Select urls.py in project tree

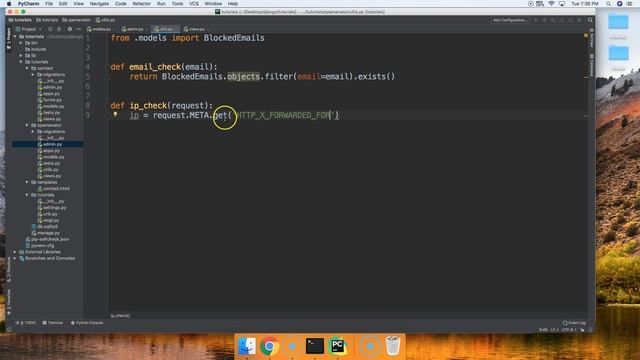(x=48, y=214)
